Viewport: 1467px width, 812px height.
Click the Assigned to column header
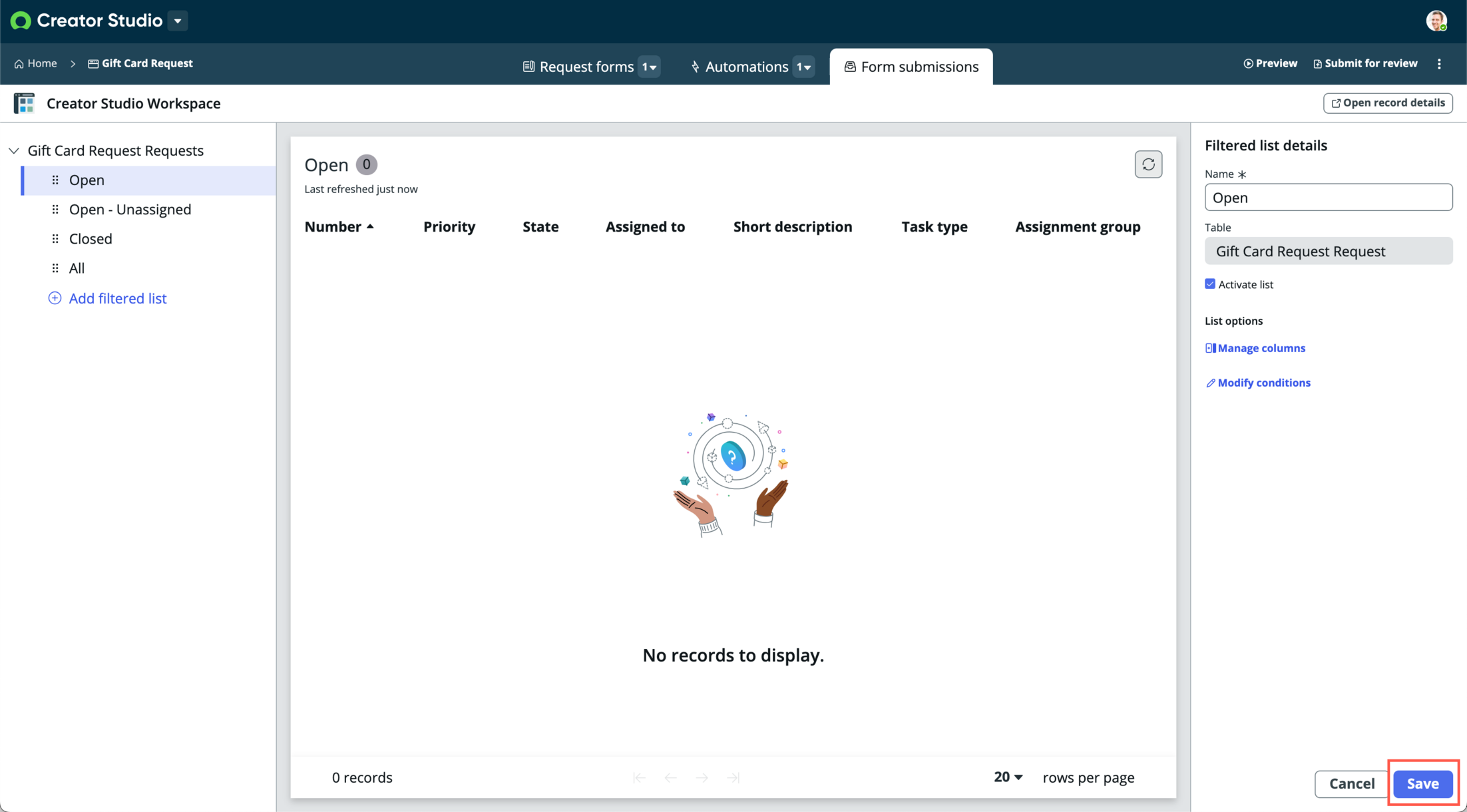pyautogui.click(x=645, y=226)
